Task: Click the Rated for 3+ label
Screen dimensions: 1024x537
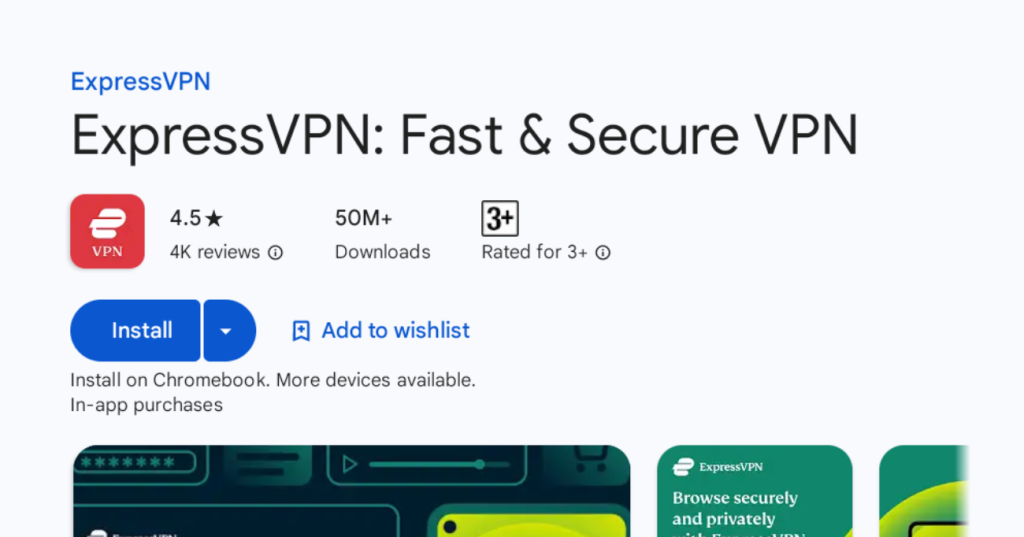Action: [534, 253]
